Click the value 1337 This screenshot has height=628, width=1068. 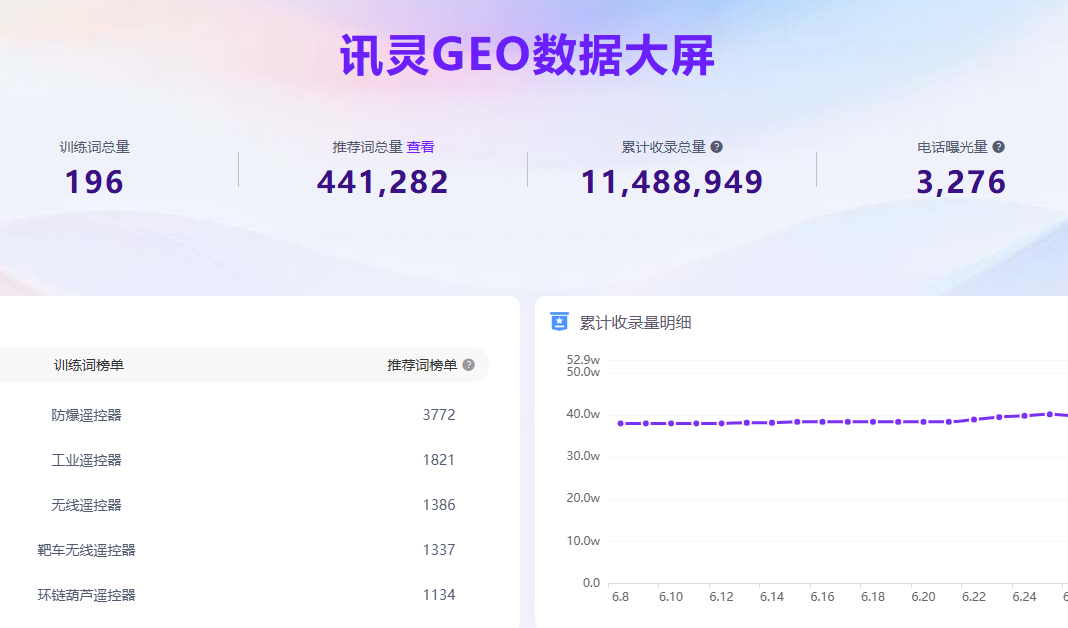pyautogui.click(x=439, y=550)
